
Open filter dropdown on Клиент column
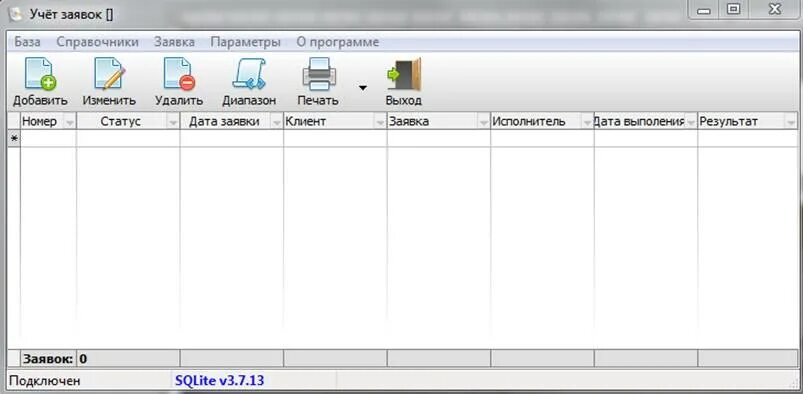pos(380,122)
